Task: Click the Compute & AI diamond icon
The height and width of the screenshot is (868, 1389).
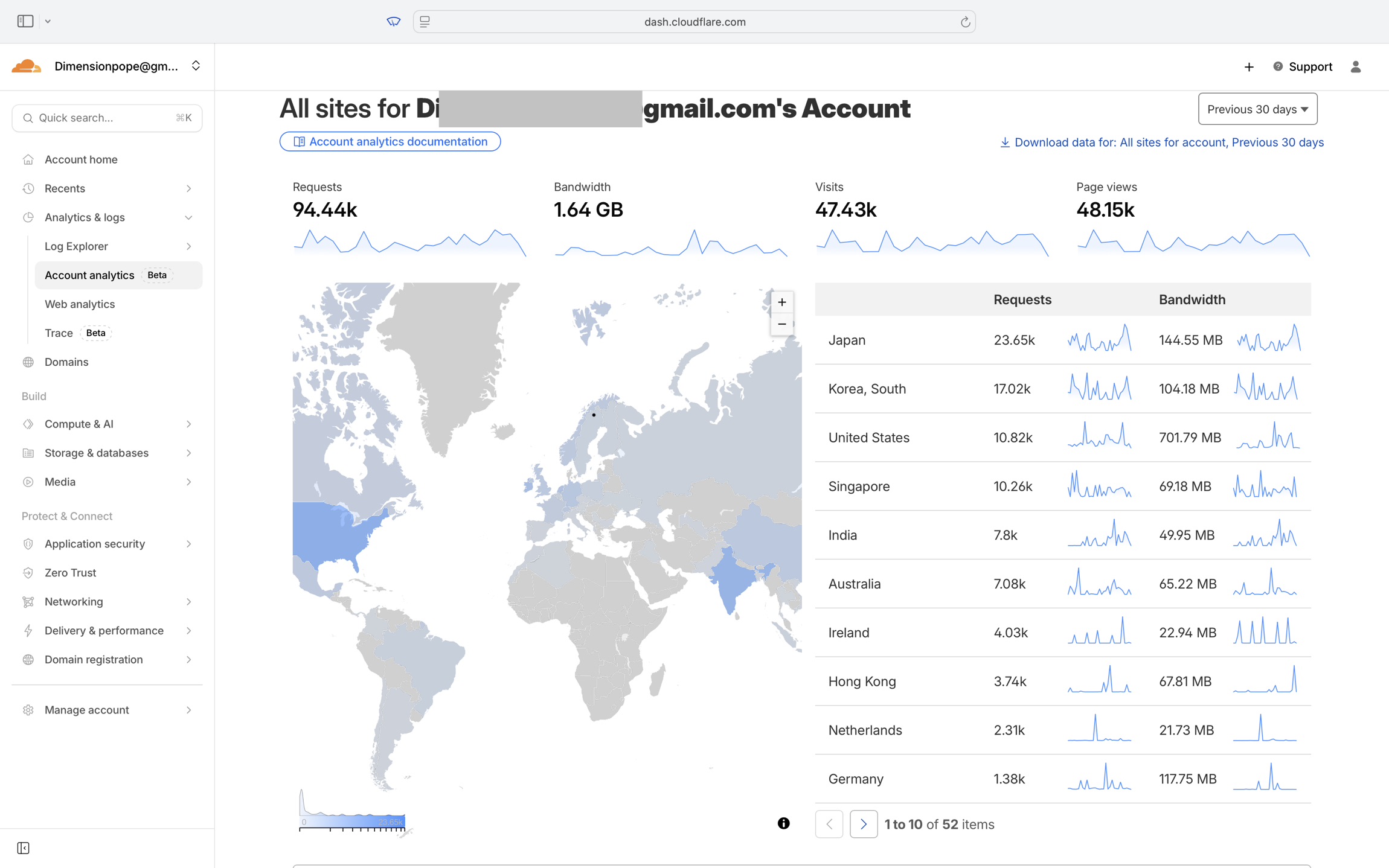Action: click(28, 424)
